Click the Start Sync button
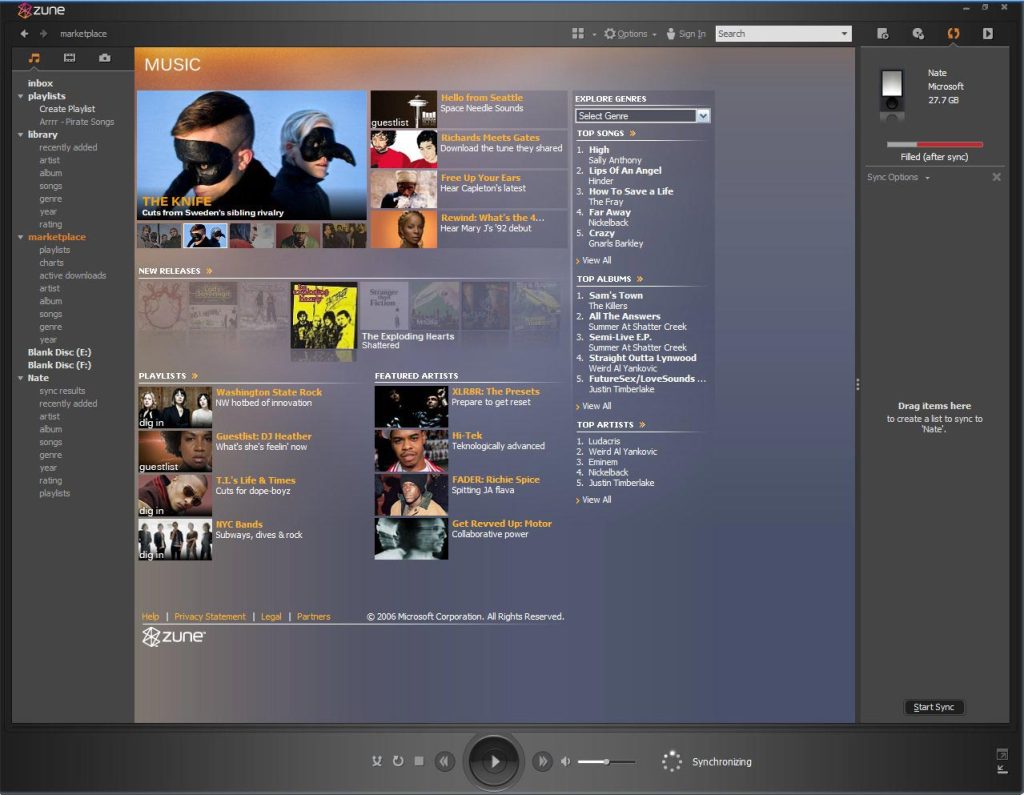The width and height of the screenshot is (1024, 795). (934, 707)
